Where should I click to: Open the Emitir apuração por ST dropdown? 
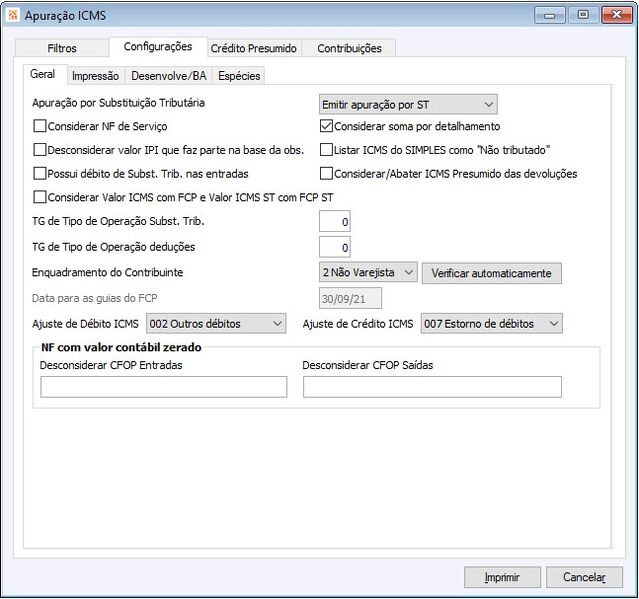(408, 105)
